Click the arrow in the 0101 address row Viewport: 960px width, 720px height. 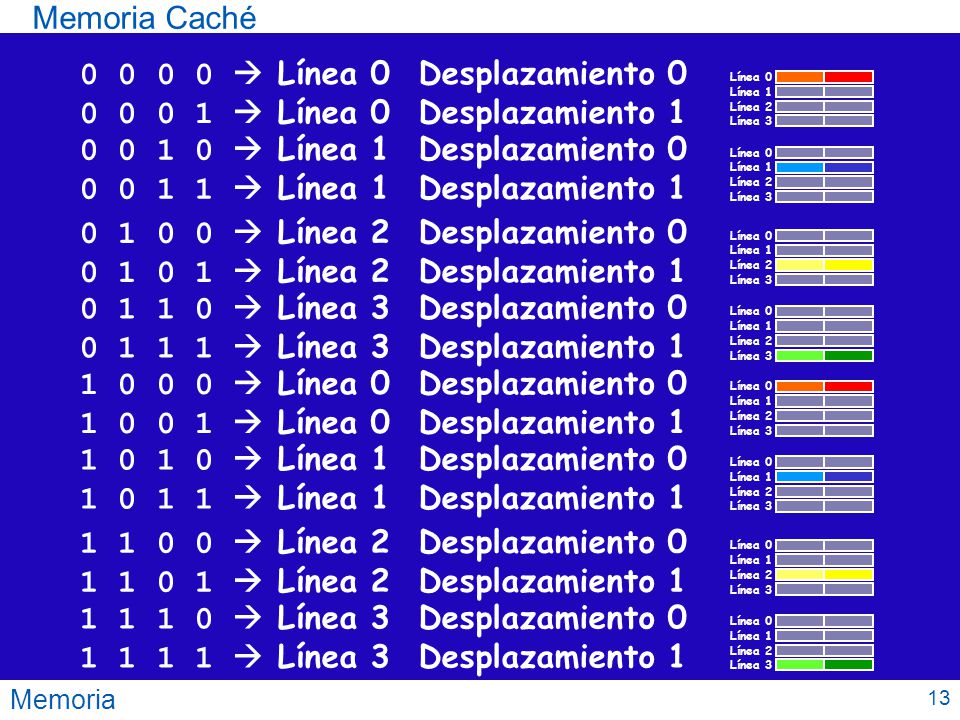[248, 271]
